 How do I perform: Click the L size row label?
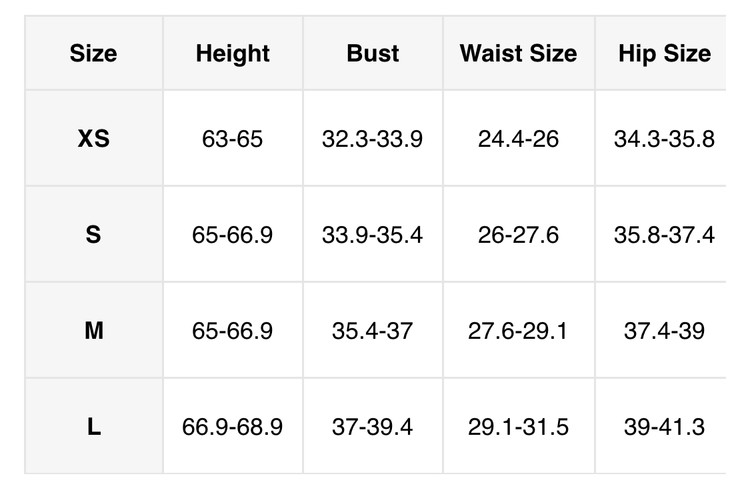[93, 427]
